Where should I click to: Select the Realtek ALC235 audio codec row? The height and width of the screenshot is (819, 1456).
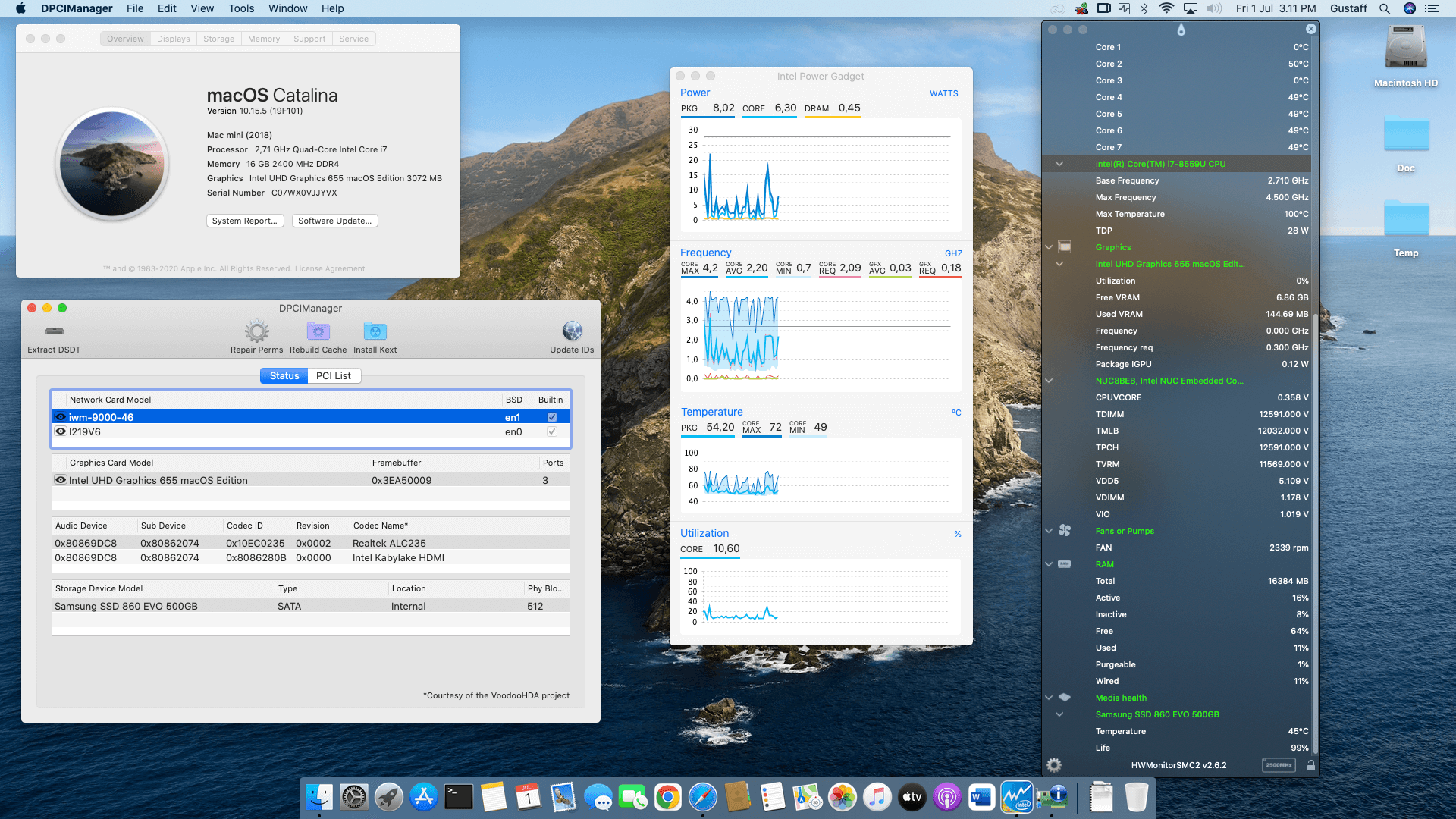311,543
